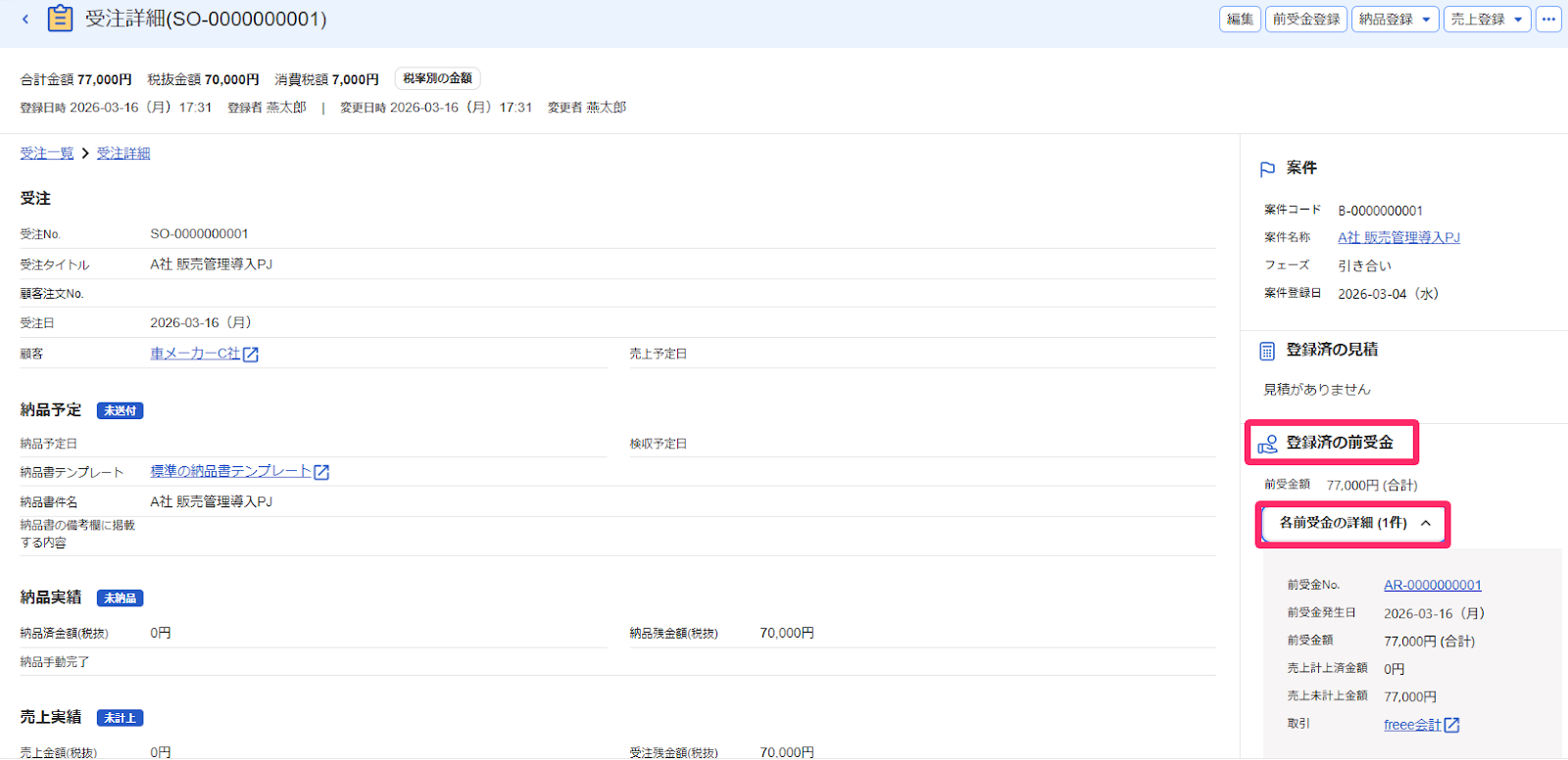Open the AR-0000000001 advance payment link
1568x760 pixels.
(x=1432, y=585)
